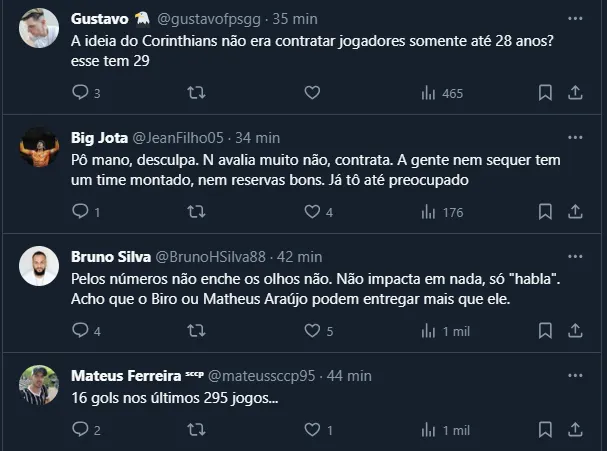Reply to Gustavo's tweet

82,92
